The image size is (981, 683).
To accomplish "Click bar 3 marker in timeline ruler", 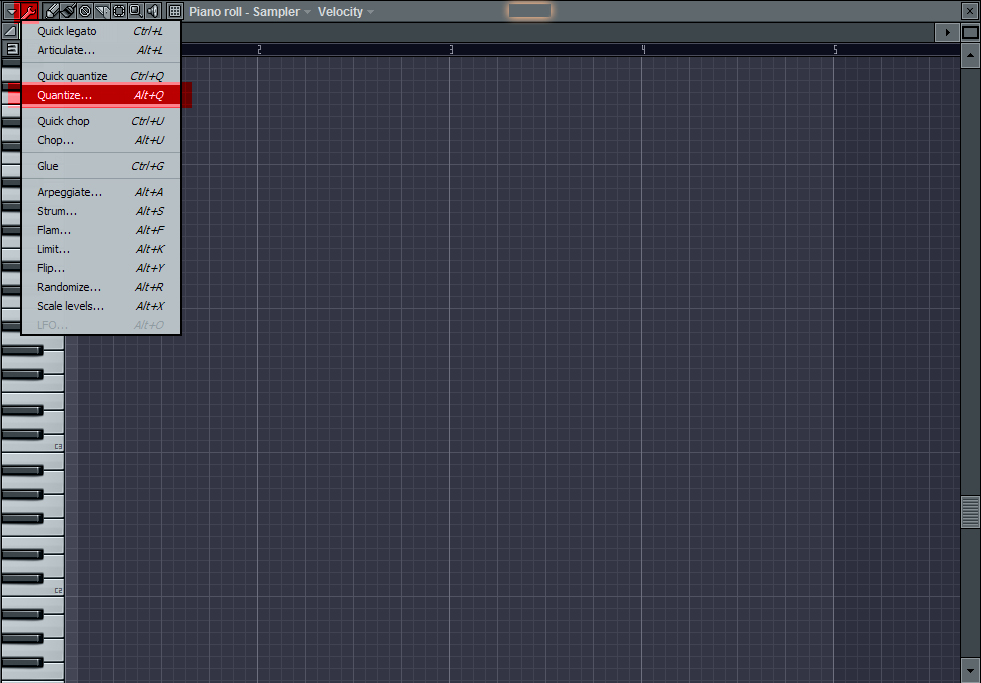I will coord(451,49).
